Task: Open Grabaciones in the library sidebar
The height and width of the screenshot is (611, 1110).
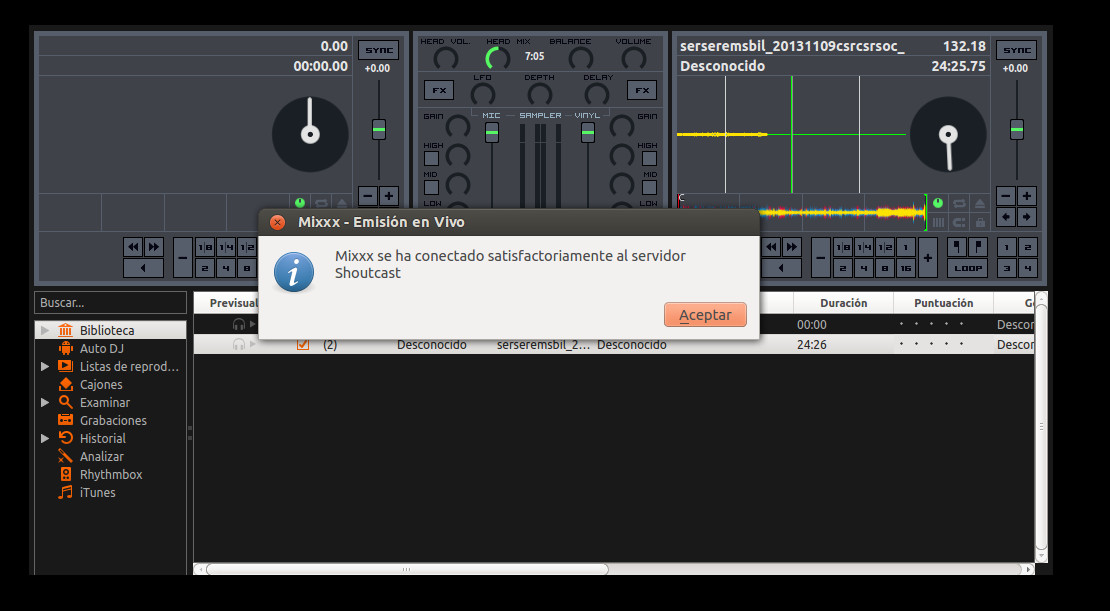Action: pyautogui.click(x=66, y=420)
